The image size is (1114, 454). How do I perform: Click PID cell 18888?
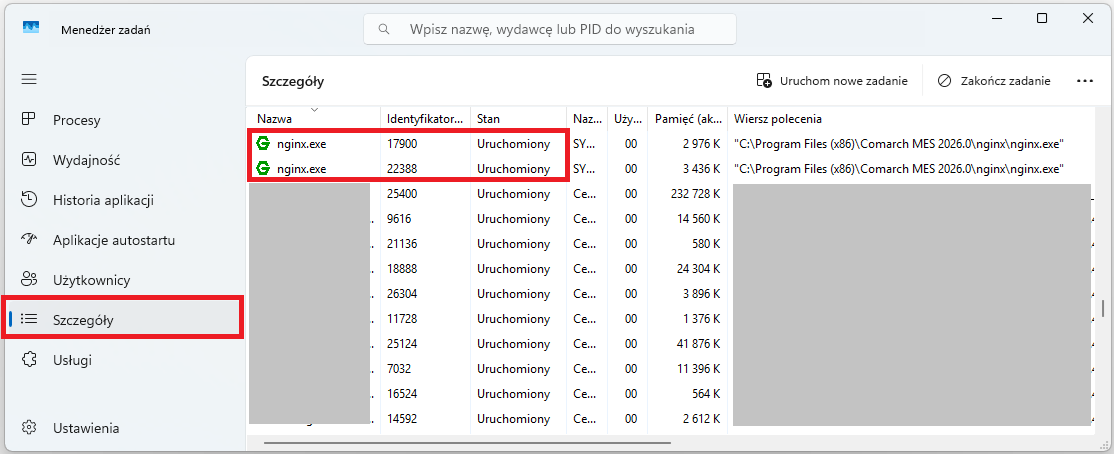[402, 269]
